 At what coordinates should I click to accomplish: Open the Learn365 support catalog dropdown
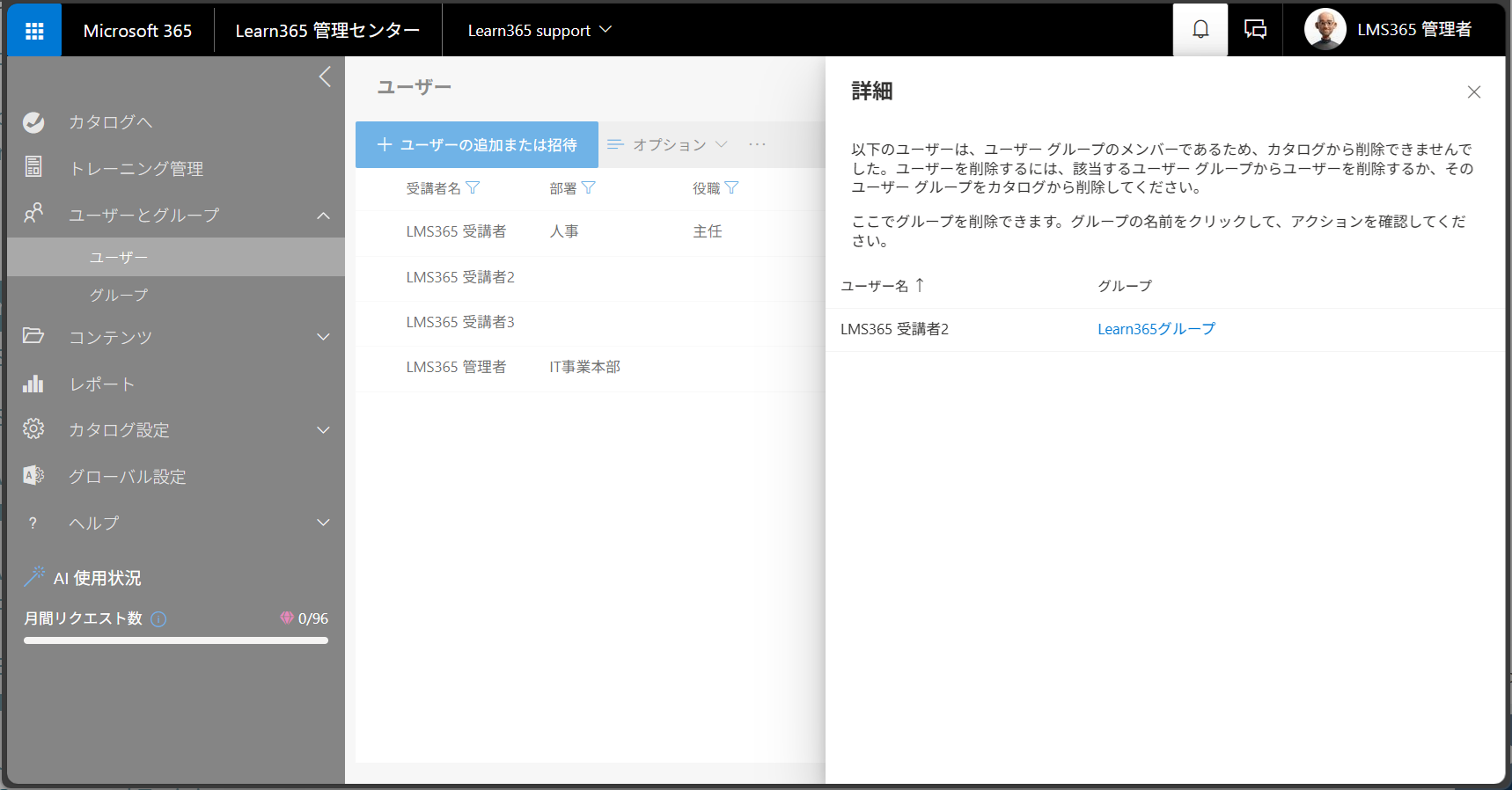[x=539, y=31]
